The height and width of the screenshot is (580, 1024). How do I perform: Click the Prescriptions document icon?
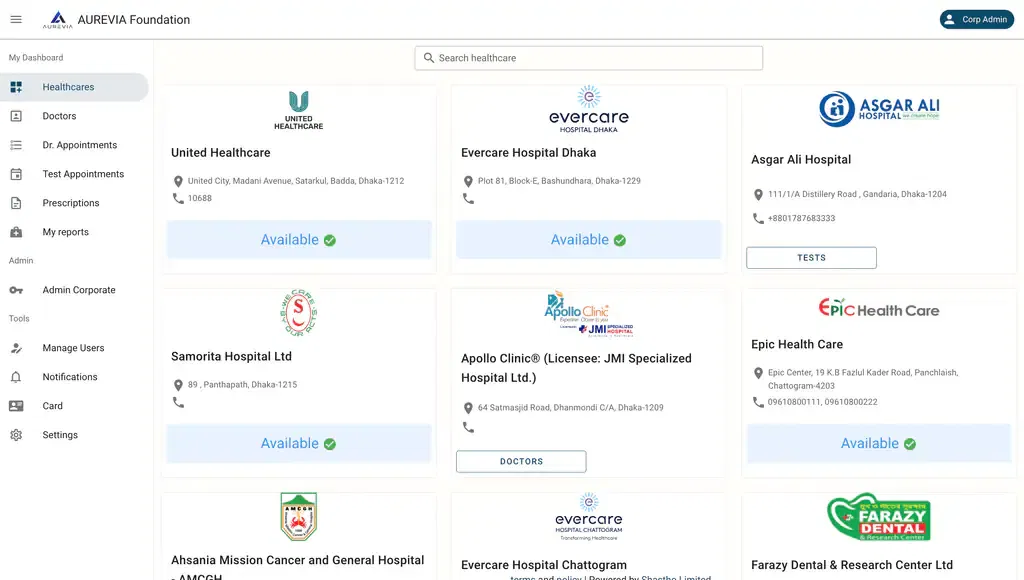(x=16, y=203)
